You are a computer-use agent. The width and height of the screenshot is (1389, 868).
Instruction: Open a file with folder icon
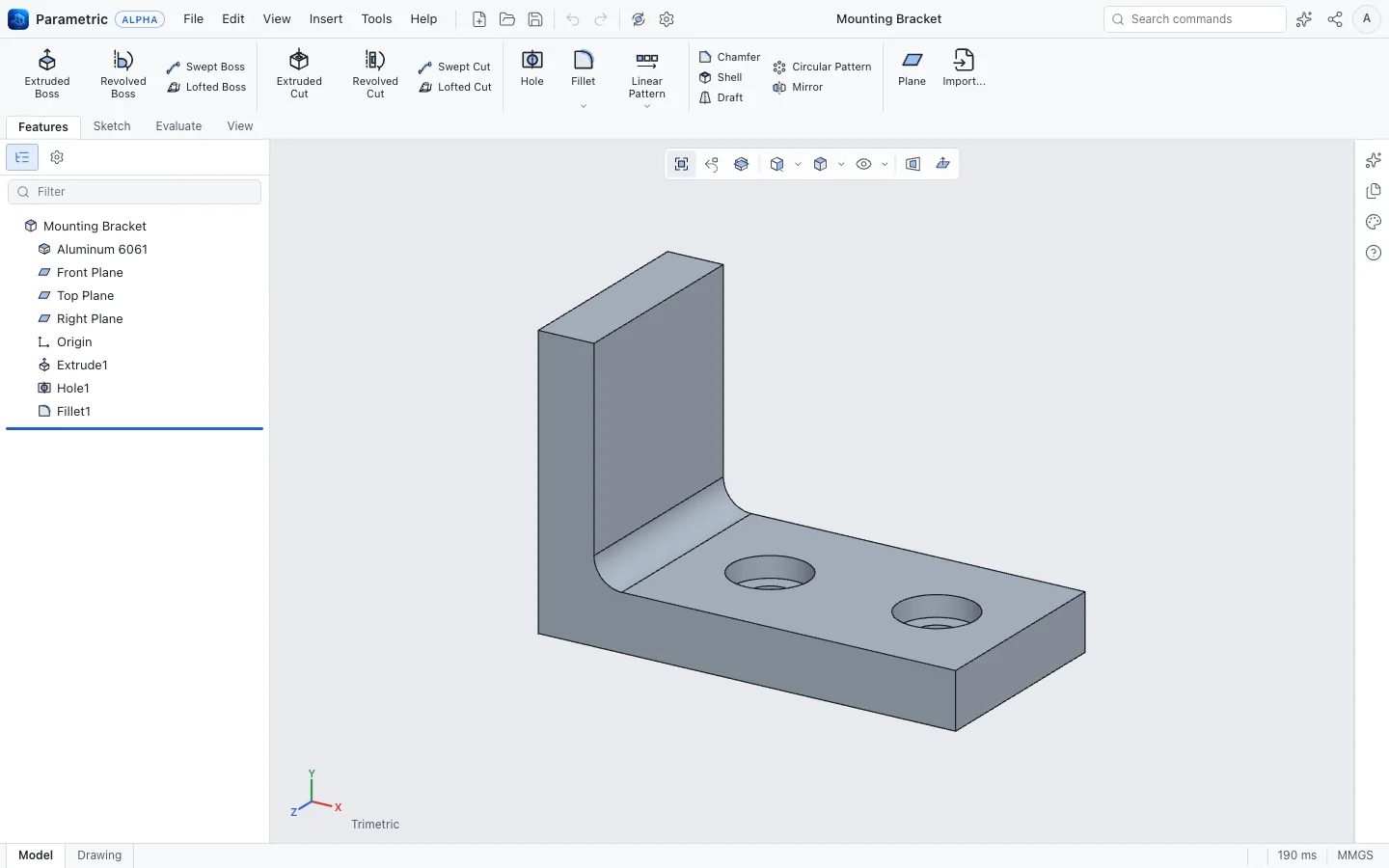(x=507, y=19)
